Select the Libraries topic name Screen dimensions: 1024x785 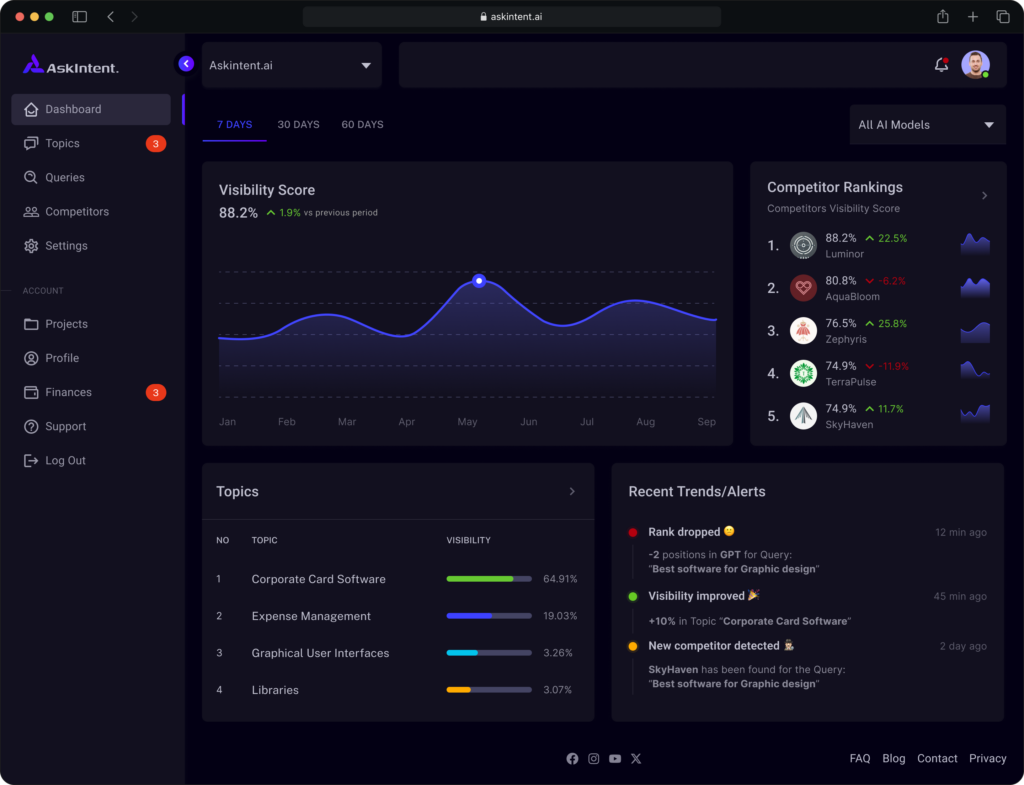275,690
